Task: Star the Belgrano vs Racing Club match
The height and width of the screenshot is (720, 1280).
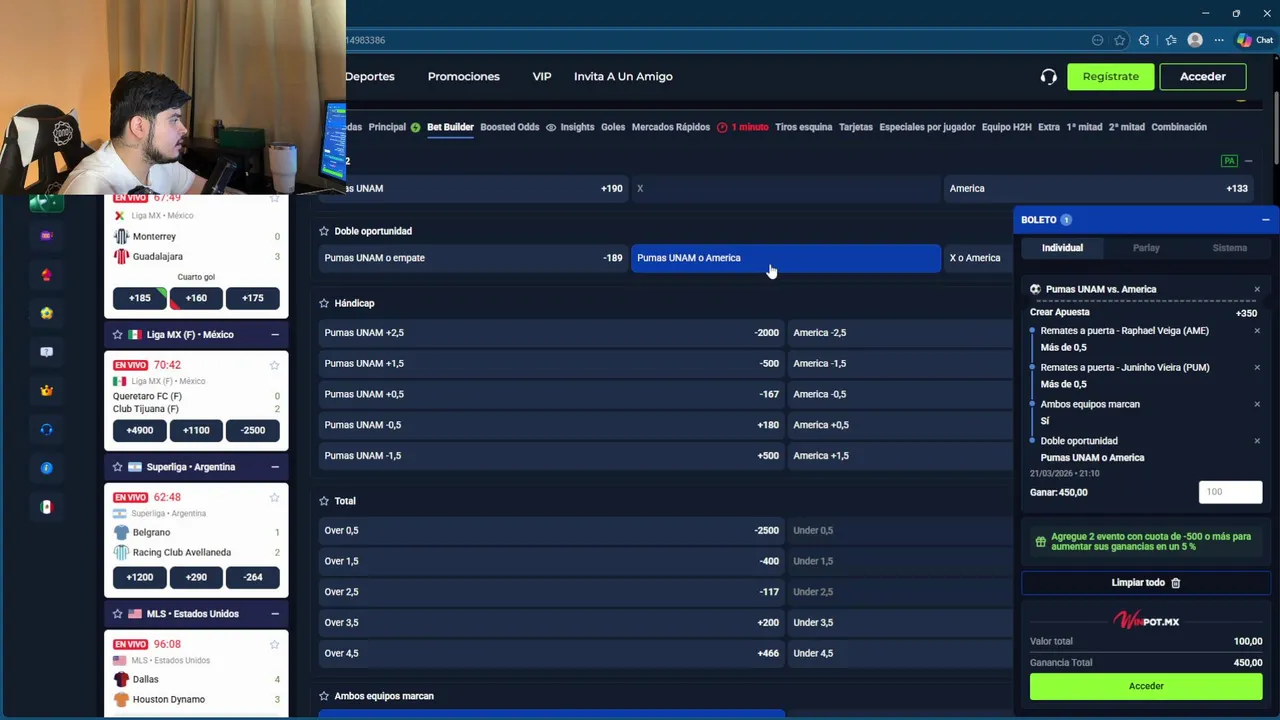Action: [x=274, y=497]
